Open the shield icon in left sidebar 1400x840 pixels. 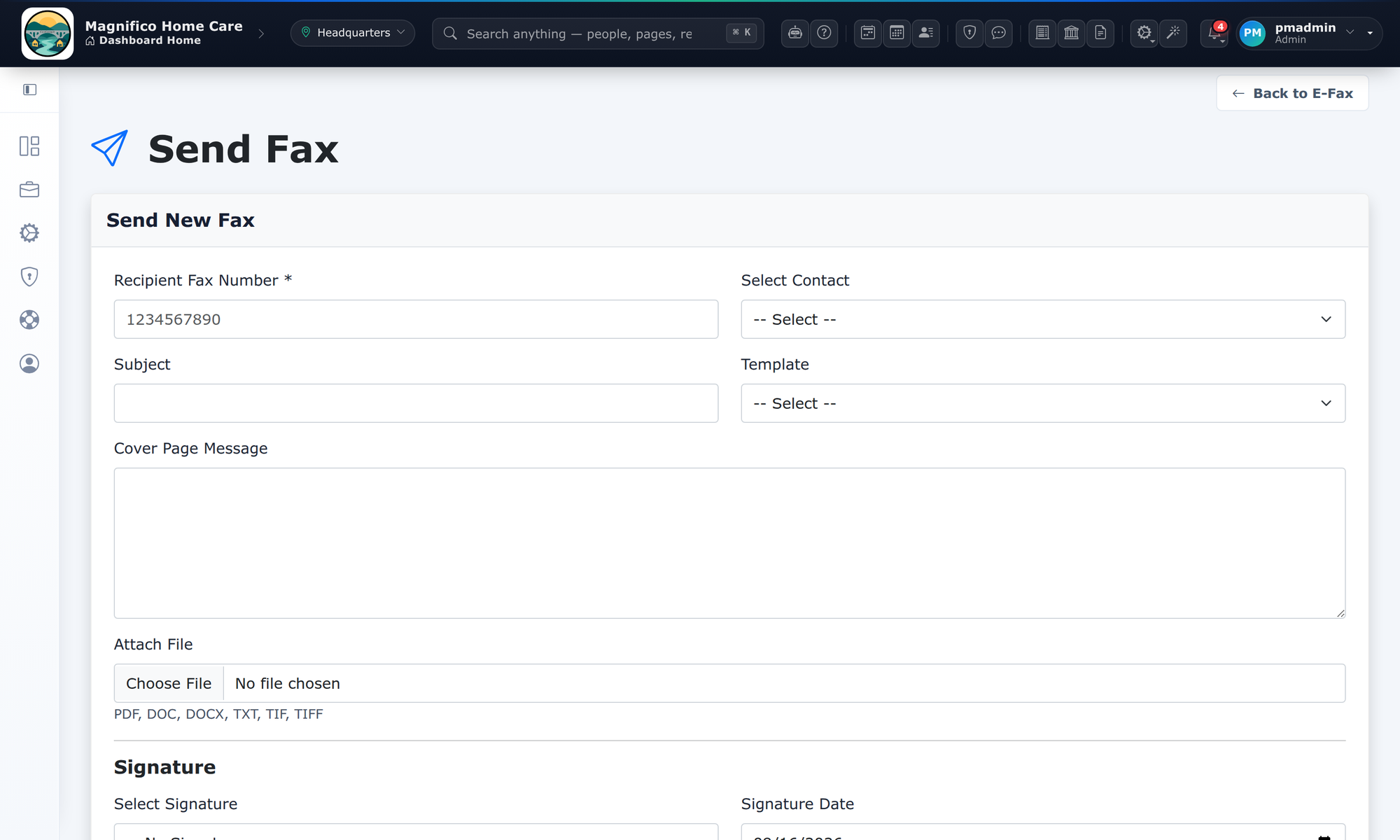click(x=29, y=276)
